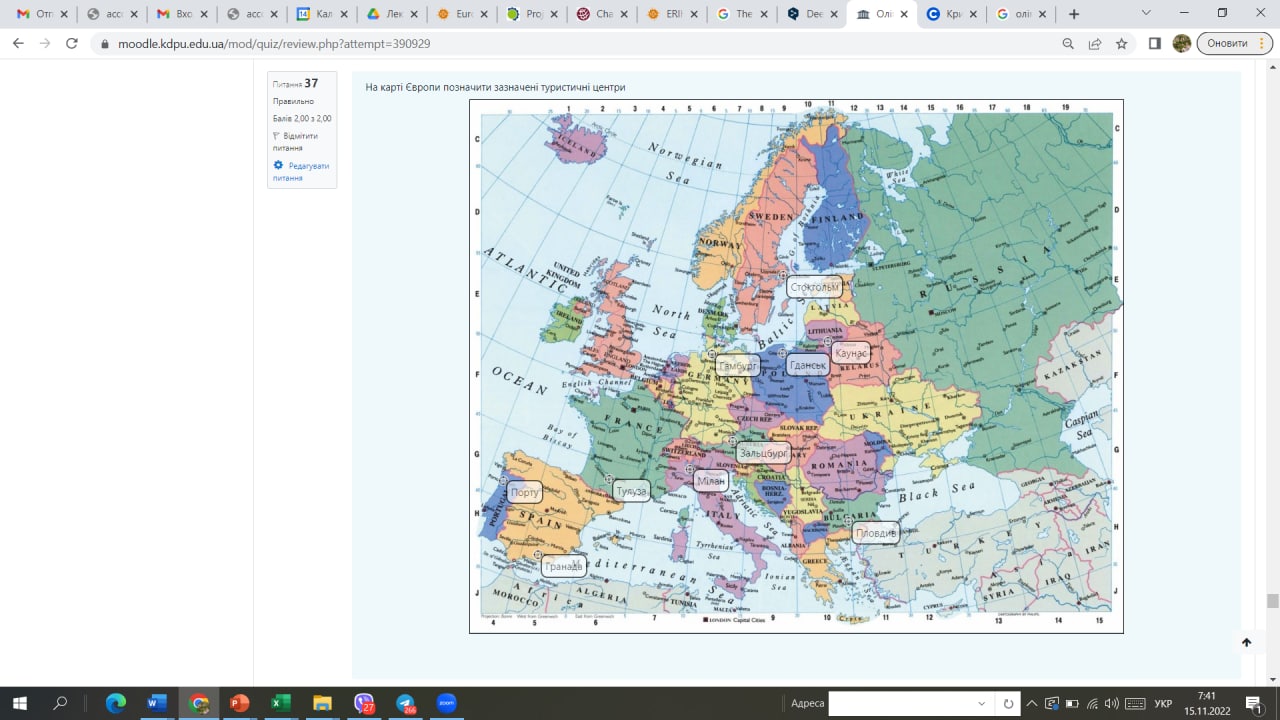The width and height of the screenshot is (1280, 720).
Task: Click the scroll-to-top arrow button
Action: click(1246, 642)
